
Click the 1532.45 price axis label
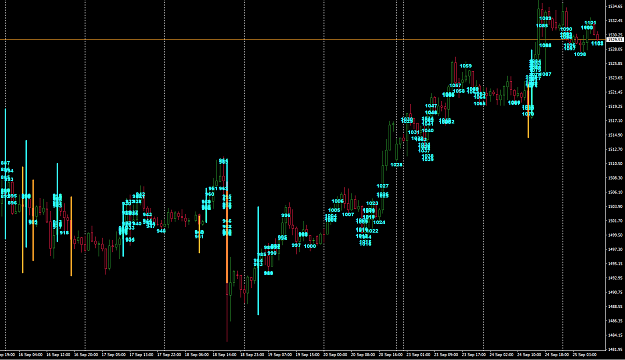click(616, 20)
